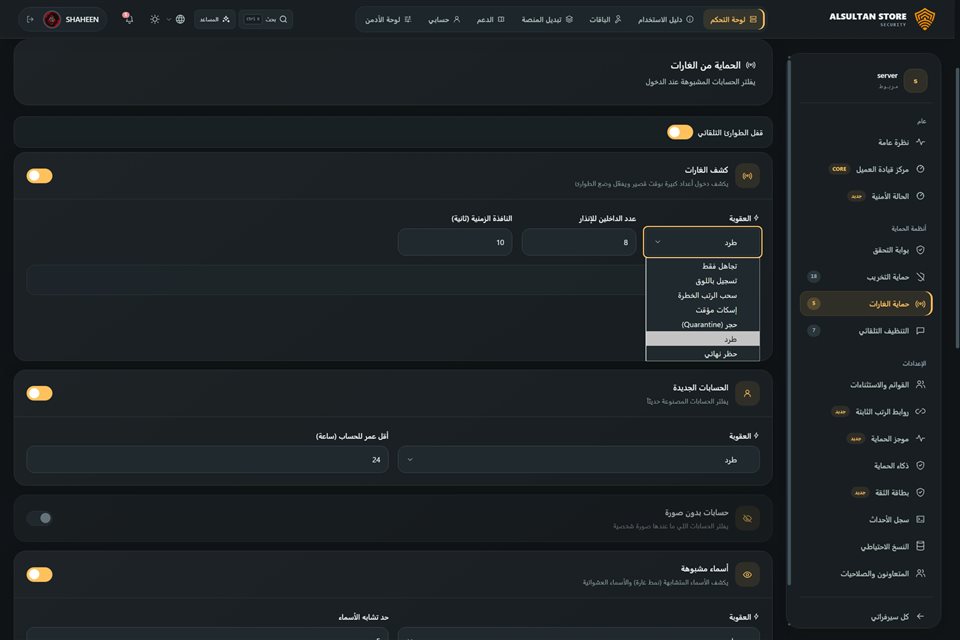Image resolution: width=960 pixels, height=640 pixels.
Task: Open سجل الأحداث event log
Action: [x=864, y=519]
